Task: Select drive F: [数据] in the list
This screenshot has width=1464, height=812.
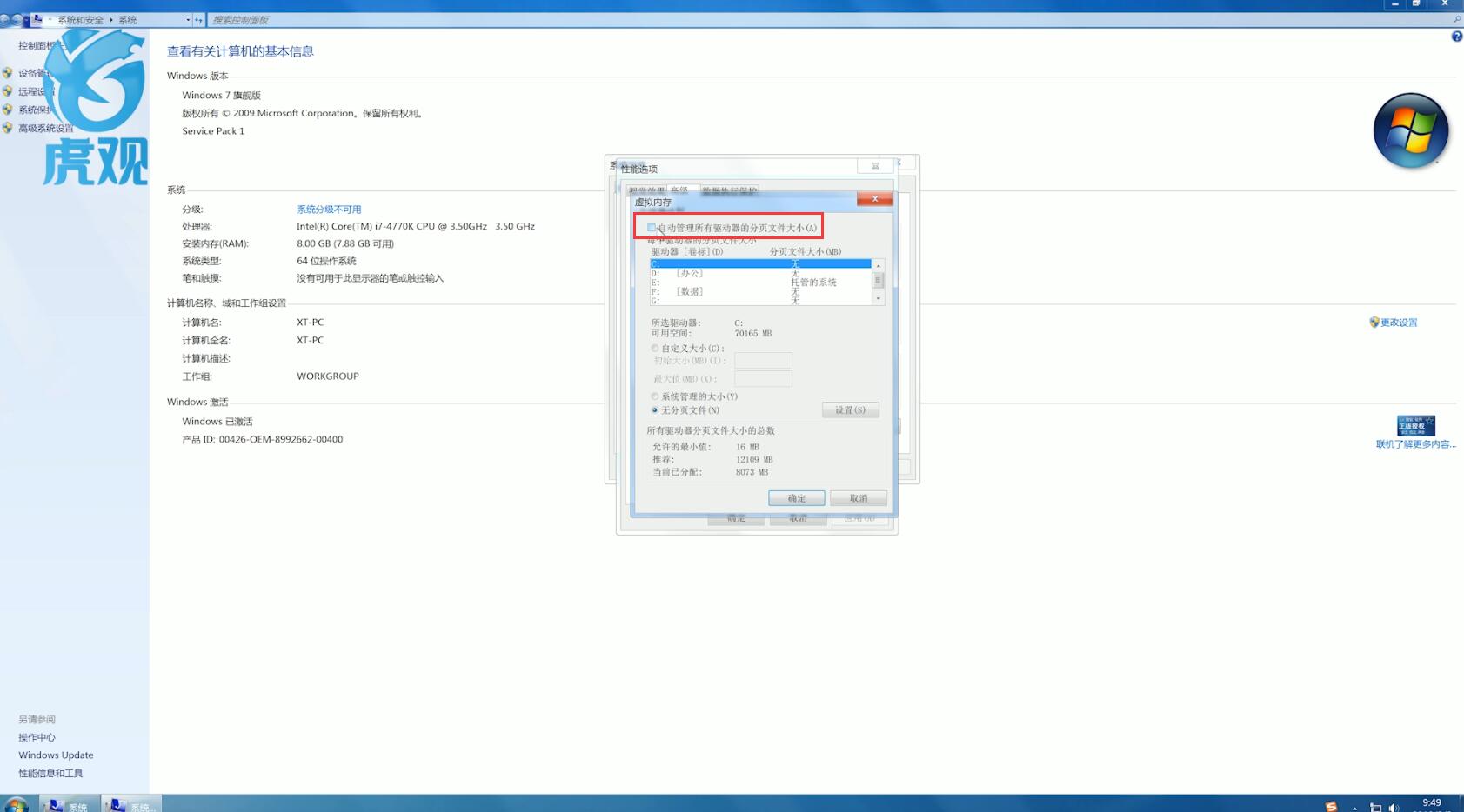Action: coord(760,291)
